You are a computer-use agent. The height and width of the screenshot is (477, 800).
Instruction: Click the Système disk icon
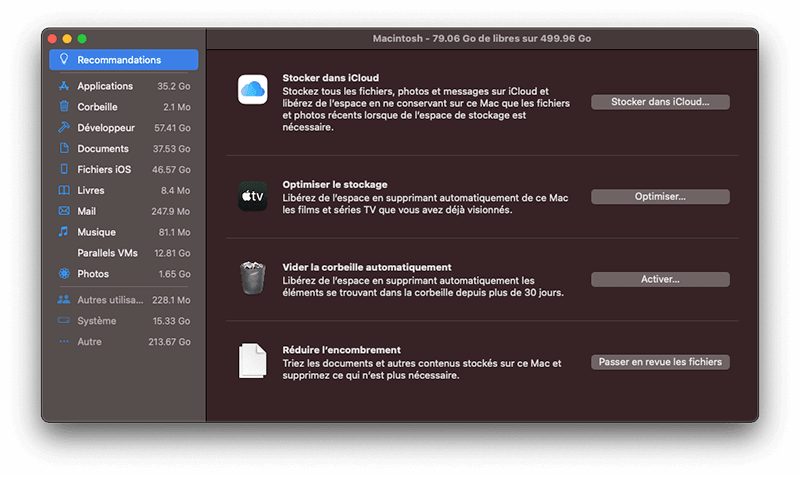tap(64, 320)
